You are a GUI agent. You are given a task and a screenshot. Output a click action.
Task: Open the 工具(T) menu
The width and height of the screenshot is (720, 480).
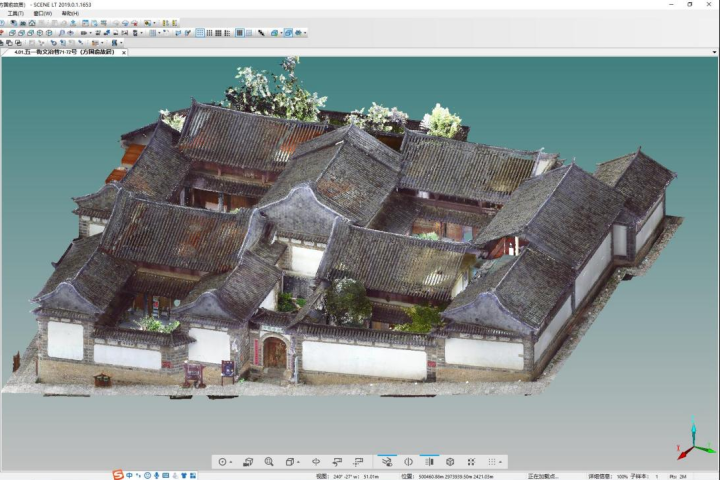pyautogui.click(x=15, y=13)
